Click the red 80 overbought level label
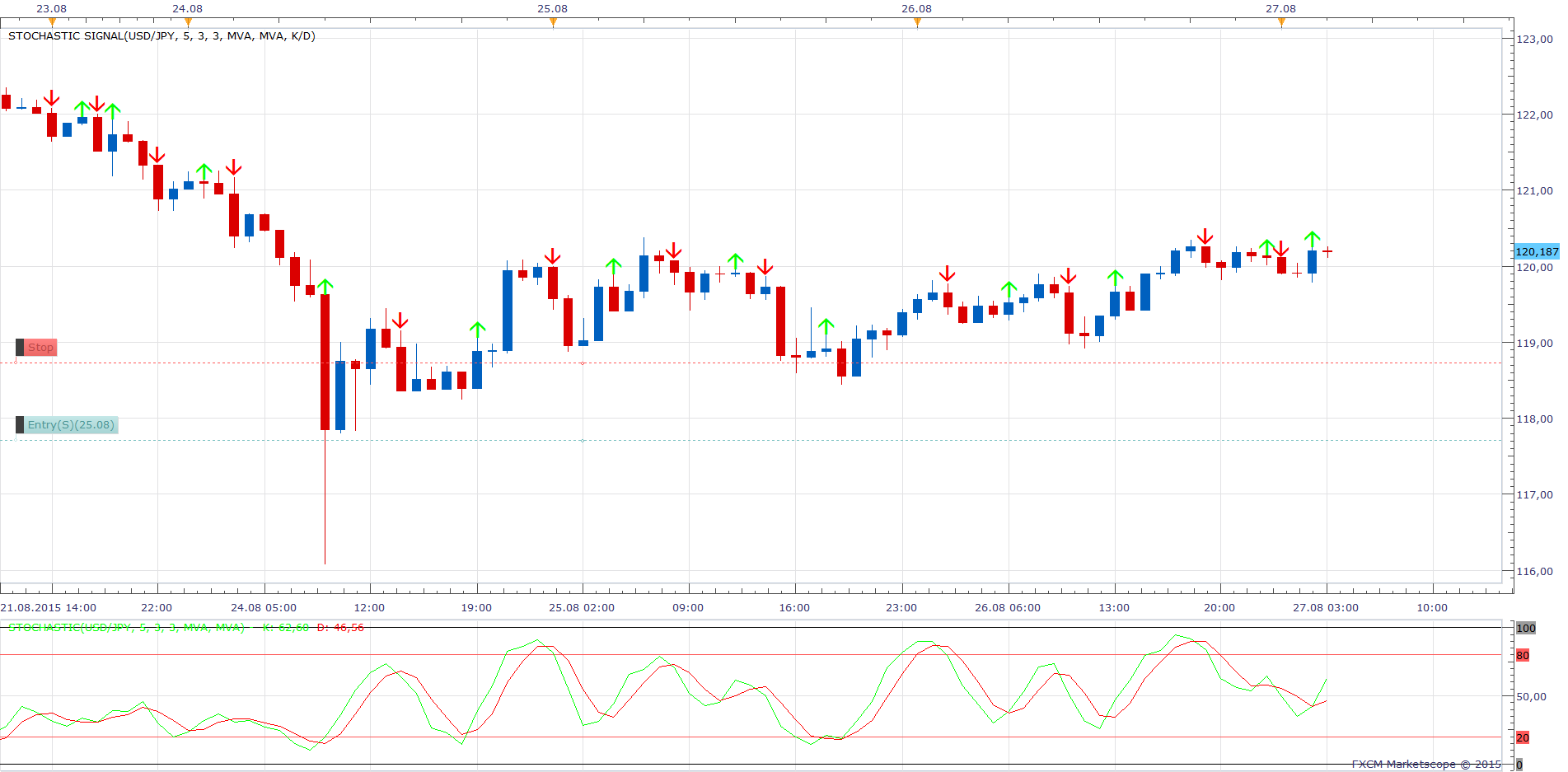Viewport: 1568px width, 772px height. tap(1523, 656)
